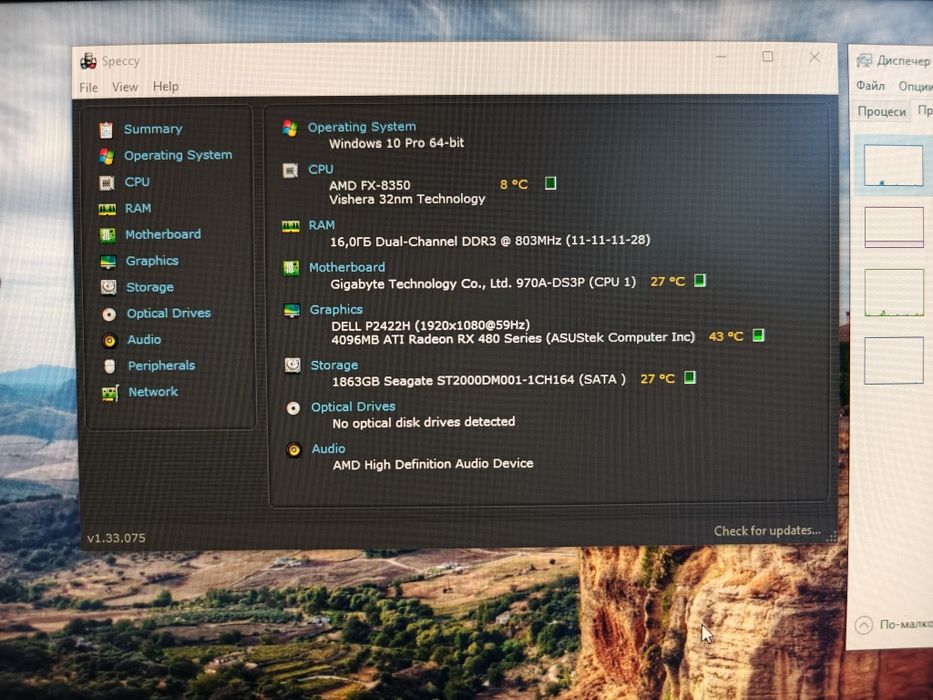Open the View menu in Speccy
The image size is (933, 700).
[x=125, y=87]
